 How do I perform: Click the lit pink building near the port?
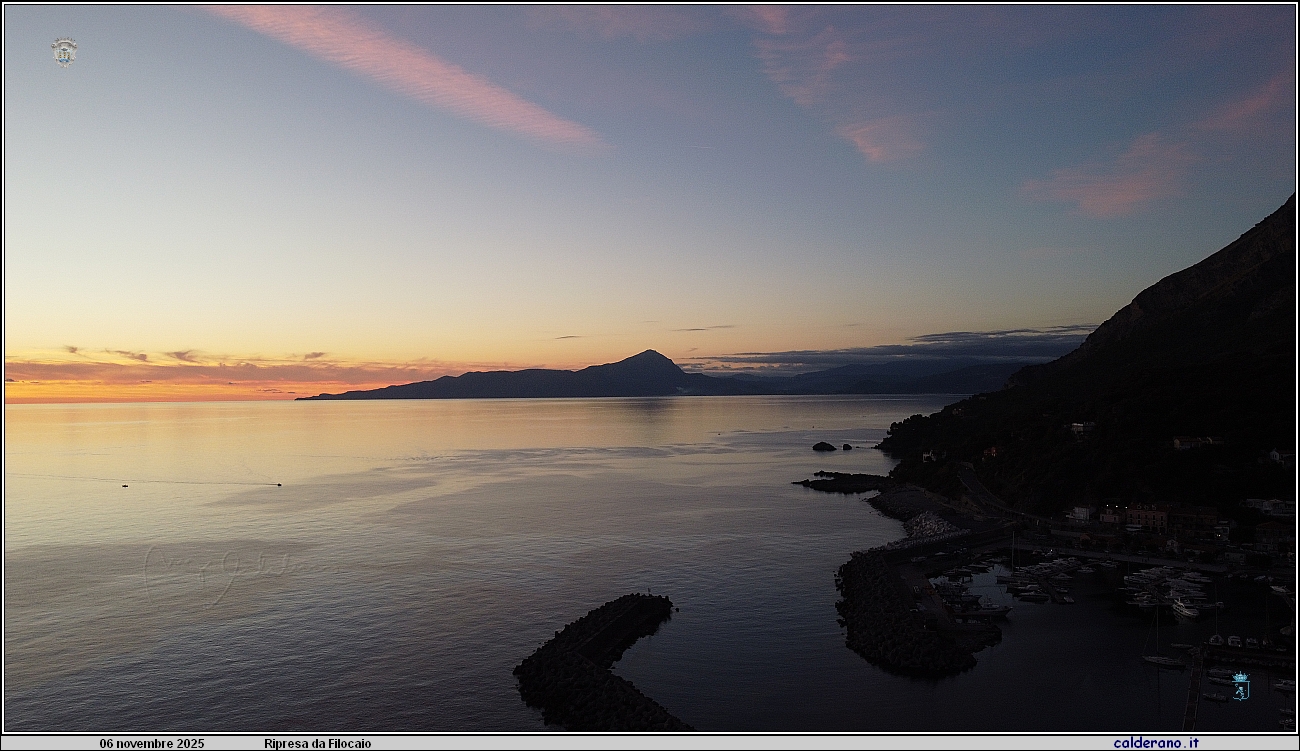(1145, 516)
